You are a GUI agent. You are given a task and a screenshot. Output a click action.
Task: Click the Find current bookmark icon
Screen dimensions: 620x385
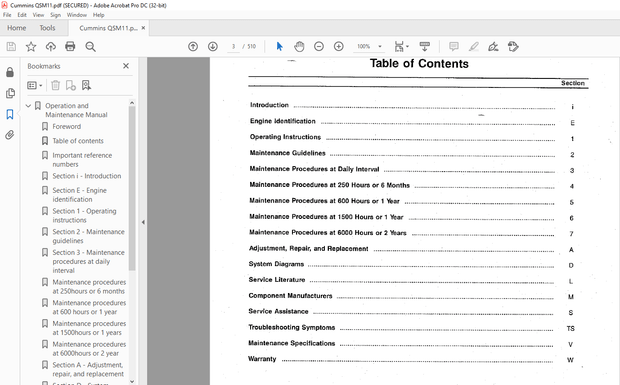(x=86, y=85)
